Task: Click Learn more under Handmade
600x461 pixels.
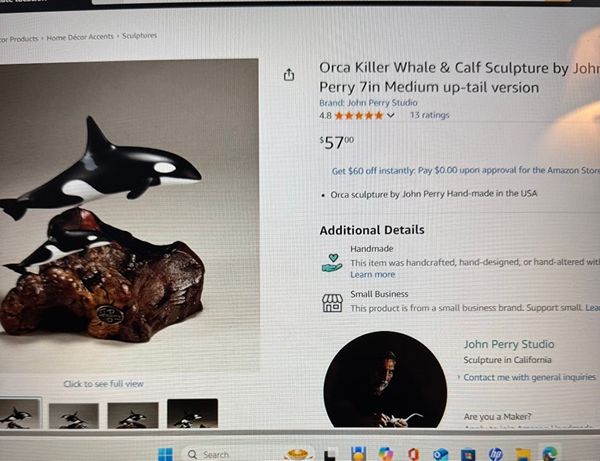Action: pyautogui.click(x=372, y=275)
